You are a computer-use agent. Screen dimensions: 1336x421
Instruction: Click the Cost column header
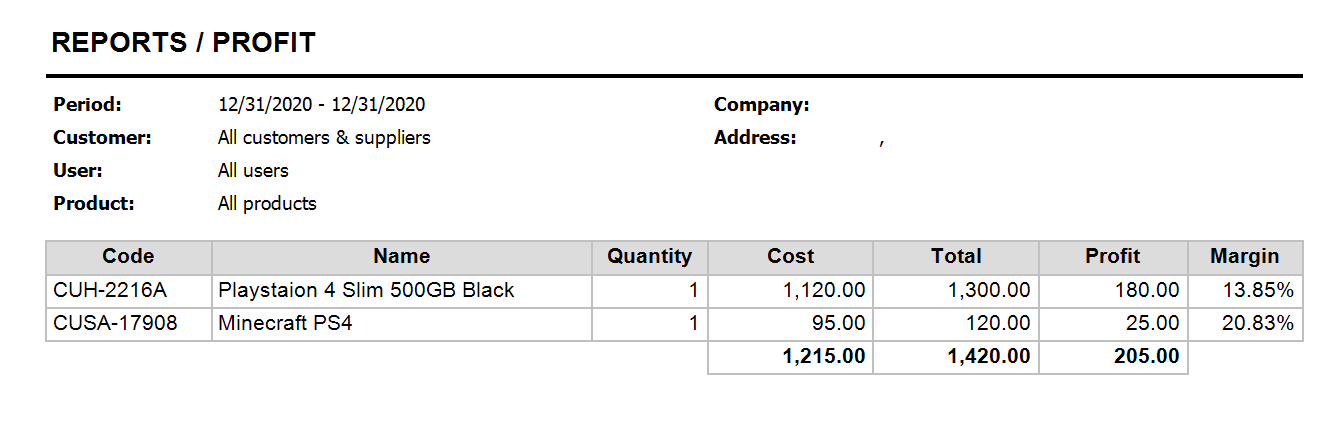pyautogui.click(x=790, y=257)
